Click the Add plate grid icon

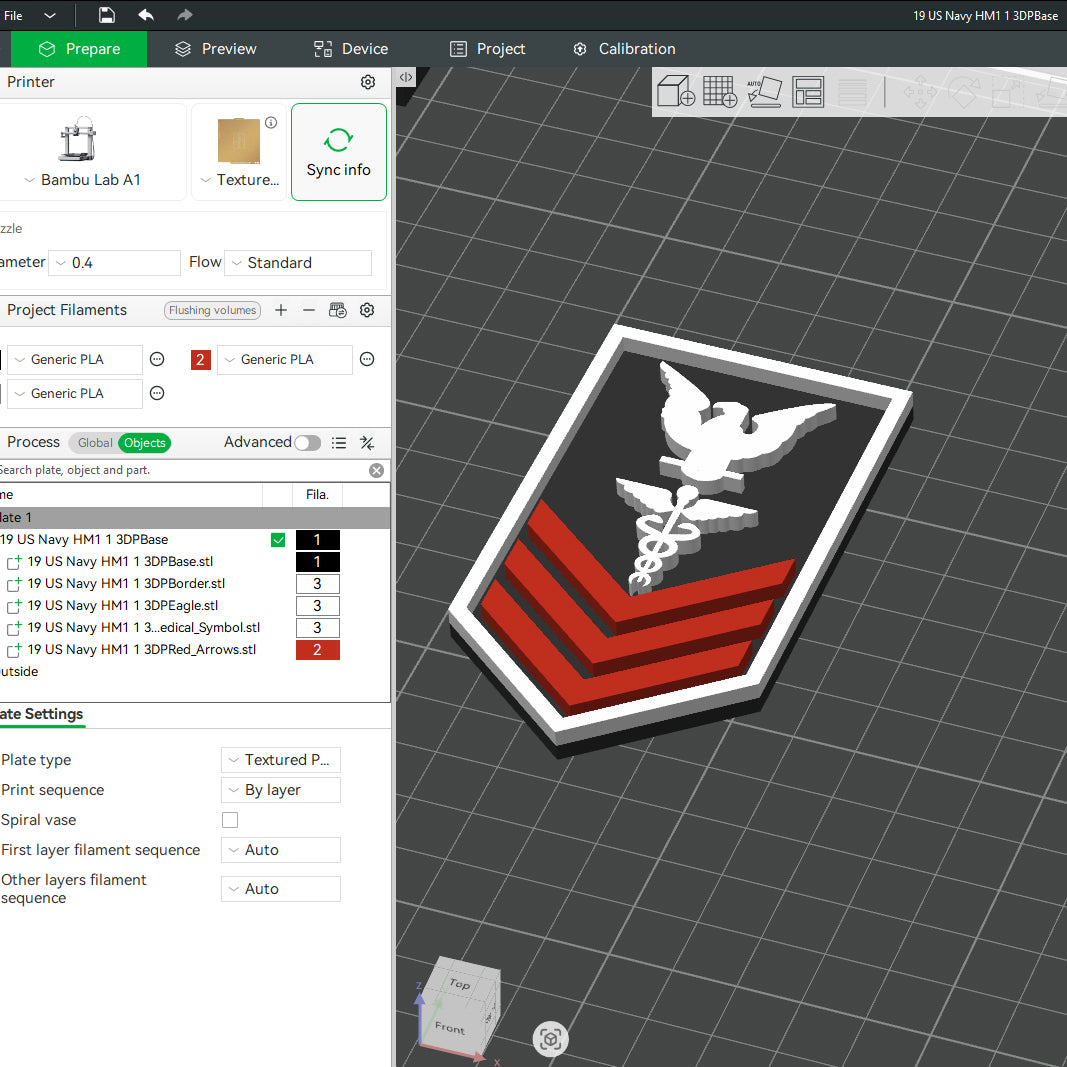pos(720,91)
